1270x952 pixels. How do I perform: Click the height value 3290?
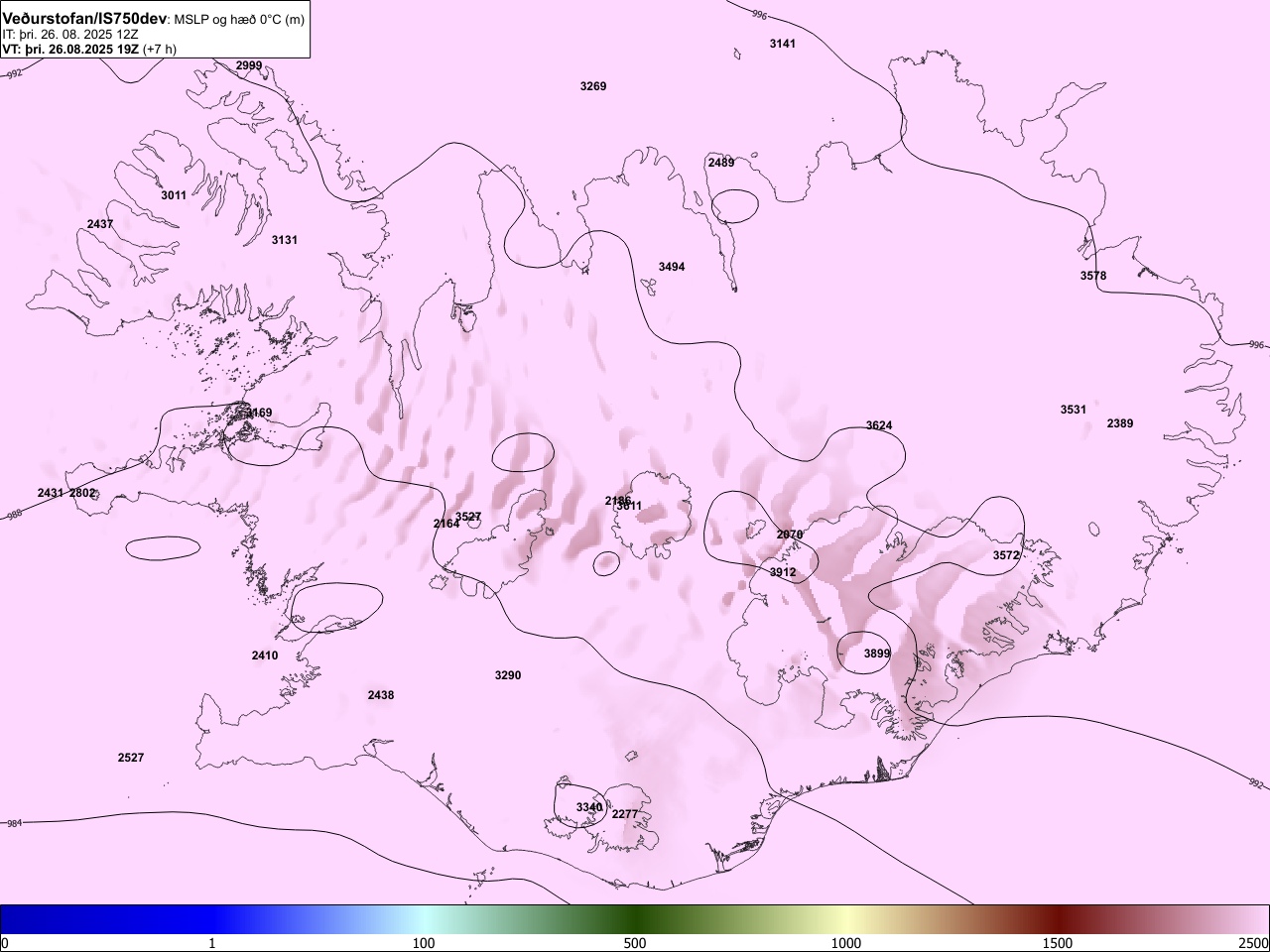[x=508, y=675]
